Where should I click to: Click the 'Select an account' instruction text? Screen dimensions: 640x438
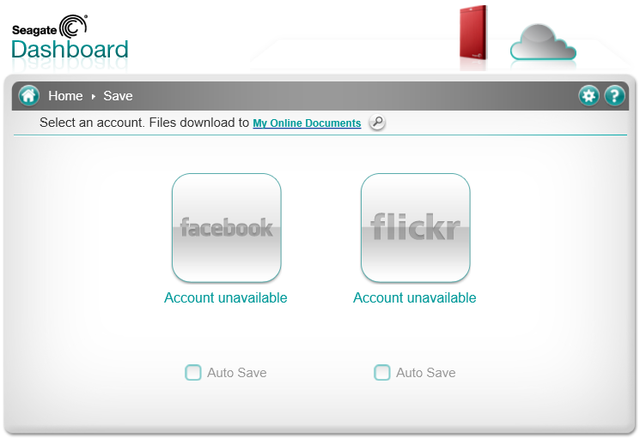coord(144,122)
